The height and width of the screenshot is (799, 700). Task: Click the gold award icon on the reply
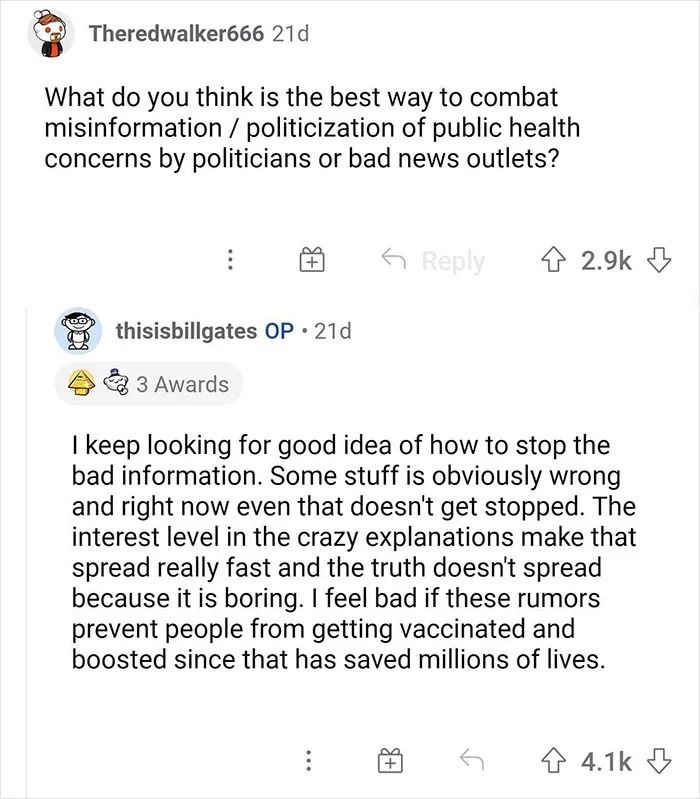[x=81, y=385]
